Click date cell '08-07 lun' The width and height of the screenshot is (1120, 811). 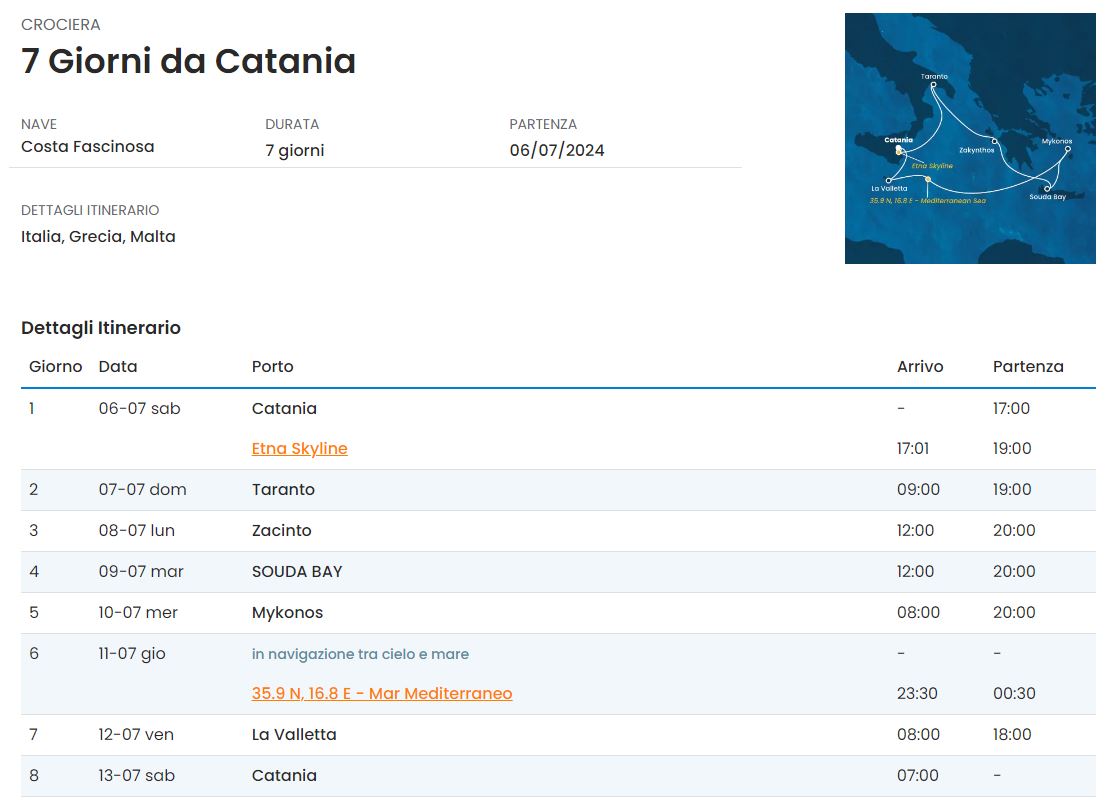pos(136,531)
